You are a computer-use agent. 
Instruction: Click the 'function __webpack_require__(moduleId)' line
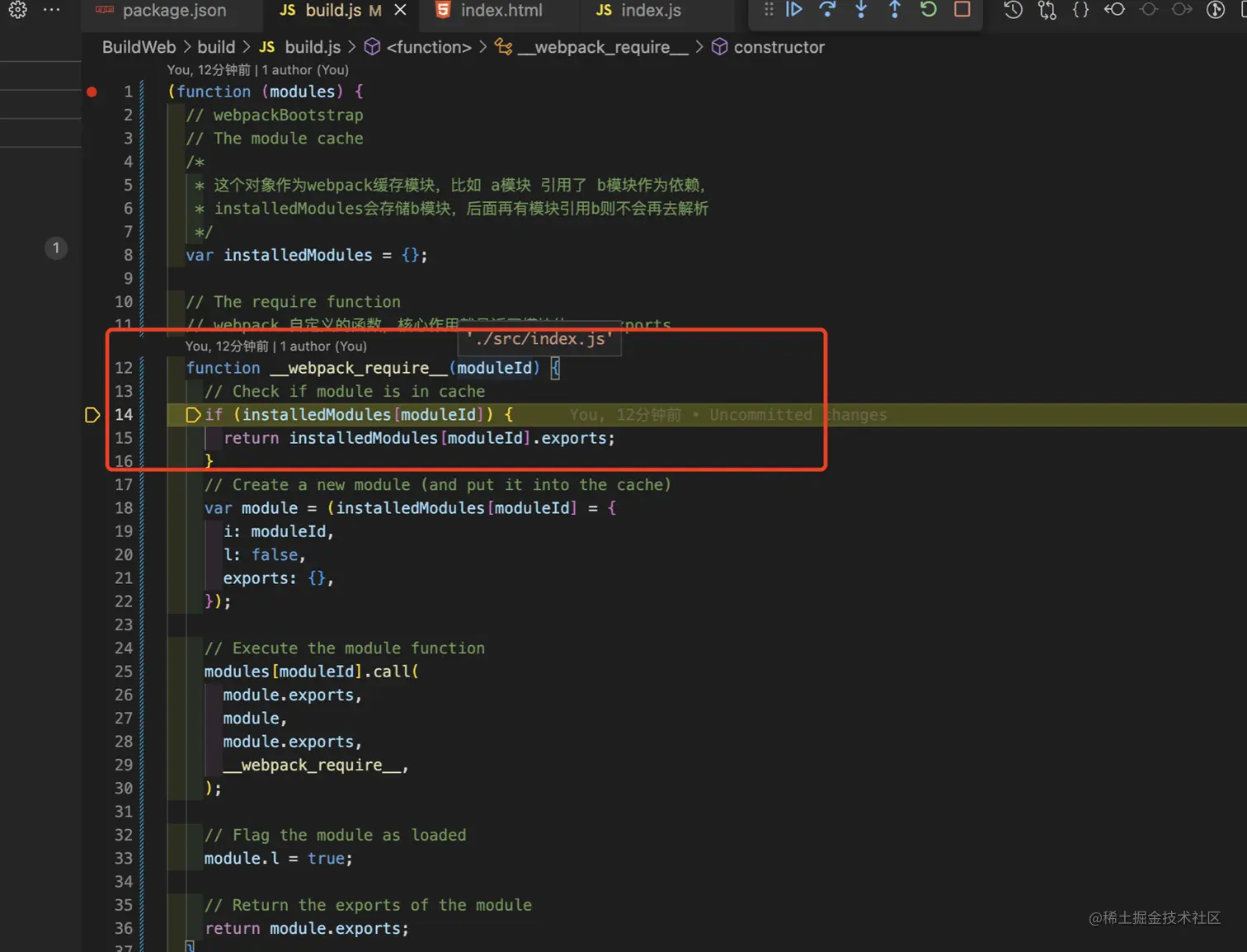tap(373, 368)
